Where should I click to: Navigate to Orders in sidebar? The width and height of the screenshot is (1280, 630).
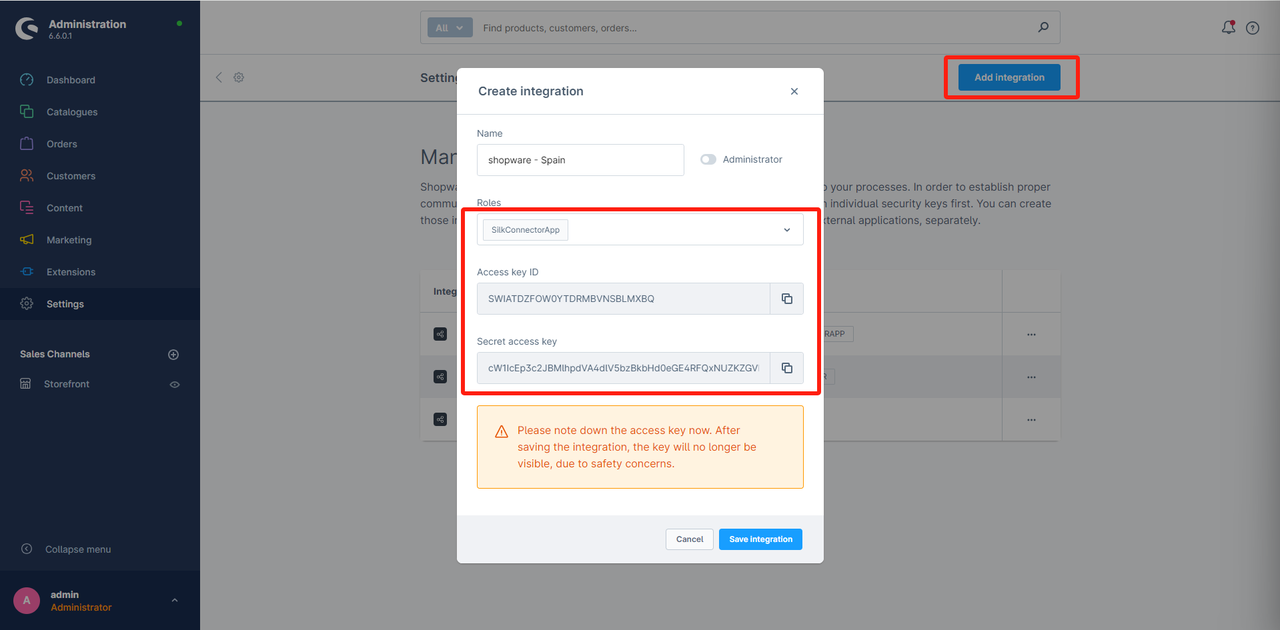61,144
